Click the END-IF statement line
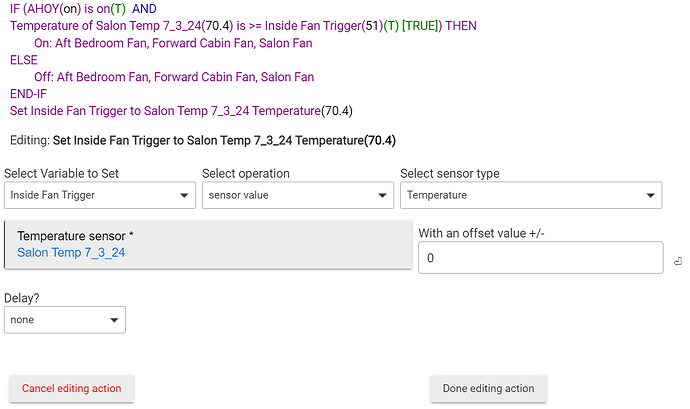The width and height of the screenshot is (690, 409). pos(28,94)
